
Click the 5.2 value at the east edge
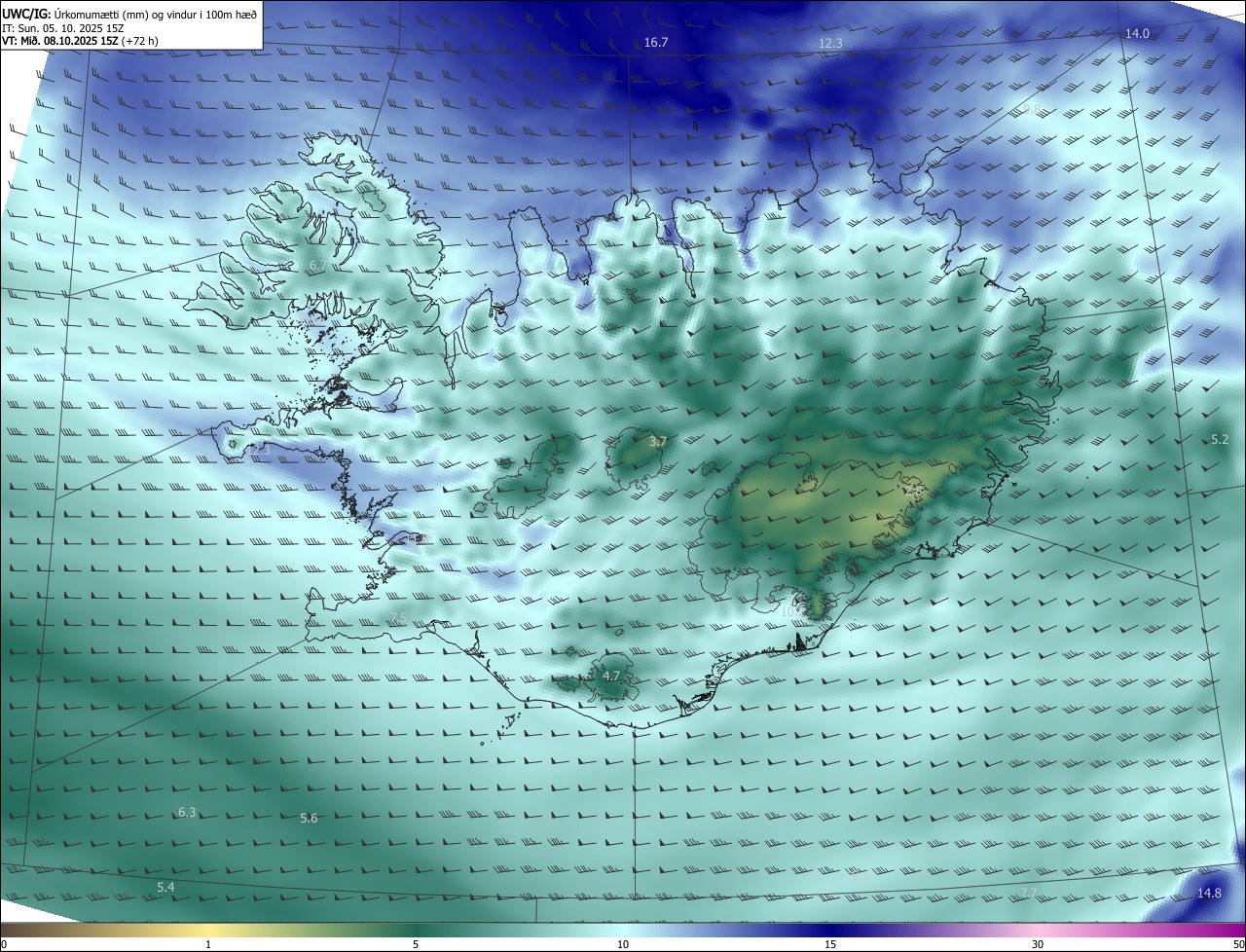(1220, 440)
